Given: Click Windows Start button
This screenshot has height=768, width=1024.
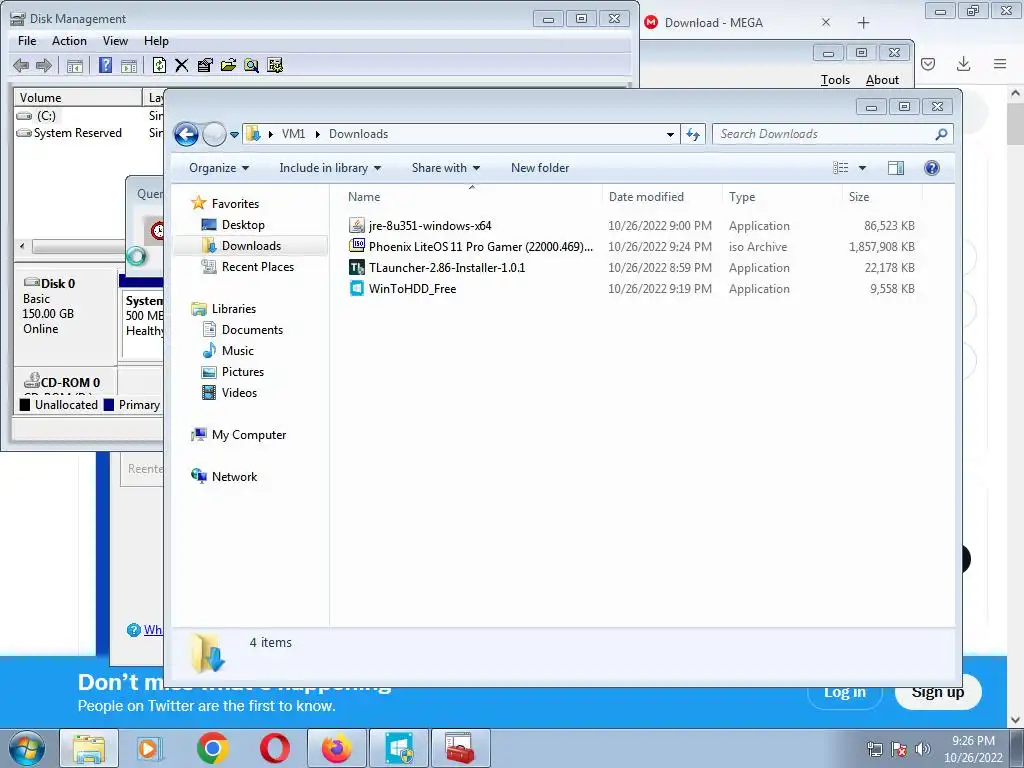Looking at the screenshot, I should point(27,748).
